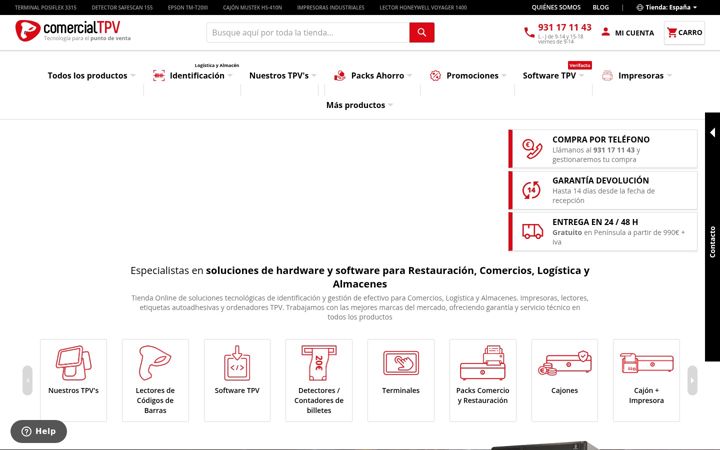The width and height of the screenshot is (720, 450).
Task: Click the Identificación barcode scanner icon
Action: click(159, 76)
